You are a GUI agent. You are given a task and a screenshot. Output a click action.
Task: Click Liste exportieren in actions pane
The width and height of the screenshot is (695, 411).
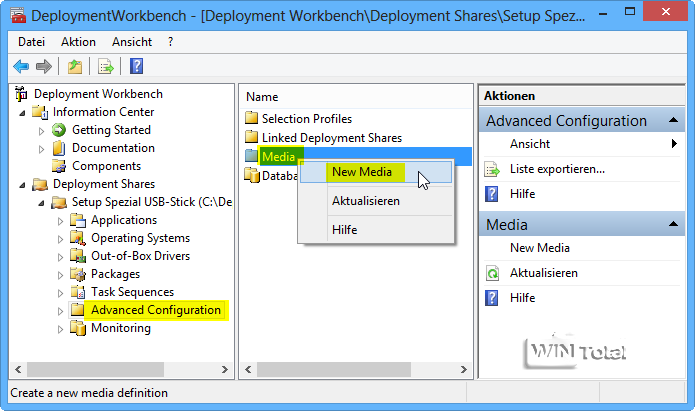pyautogui.click(x=557, y=169)
